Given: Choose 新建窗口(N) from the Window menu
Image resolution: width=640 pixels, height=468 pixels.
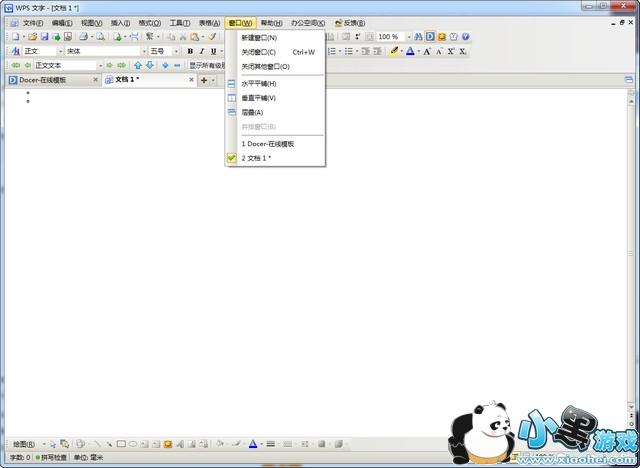Looking at the screenshot, I should pos(259,37).
